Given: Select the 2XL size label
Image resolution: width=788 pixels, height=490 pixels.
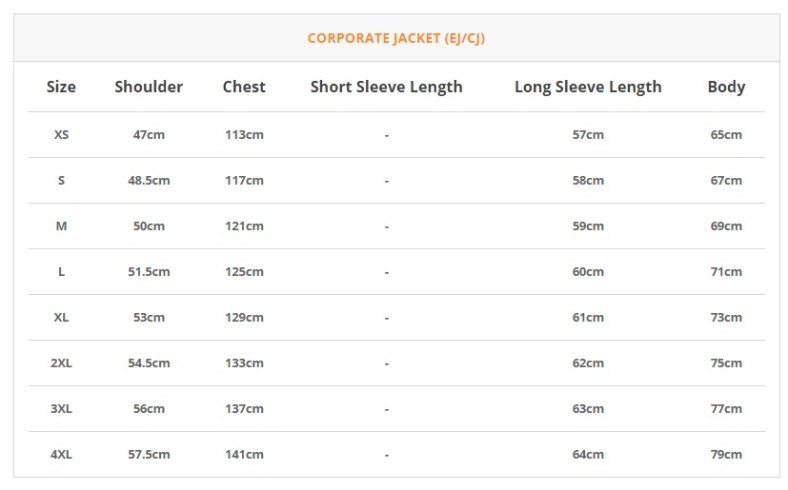Looking at the screenshot, I should tap(61, 363).
